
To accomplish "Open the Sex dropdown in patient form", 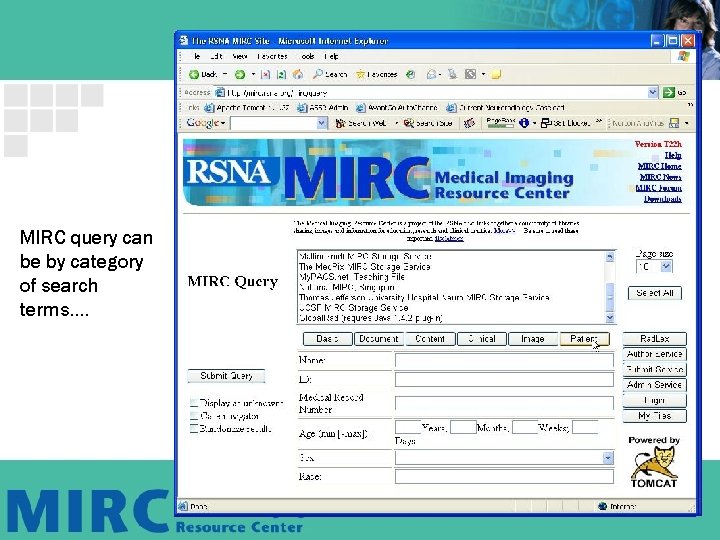I will 608,458.
